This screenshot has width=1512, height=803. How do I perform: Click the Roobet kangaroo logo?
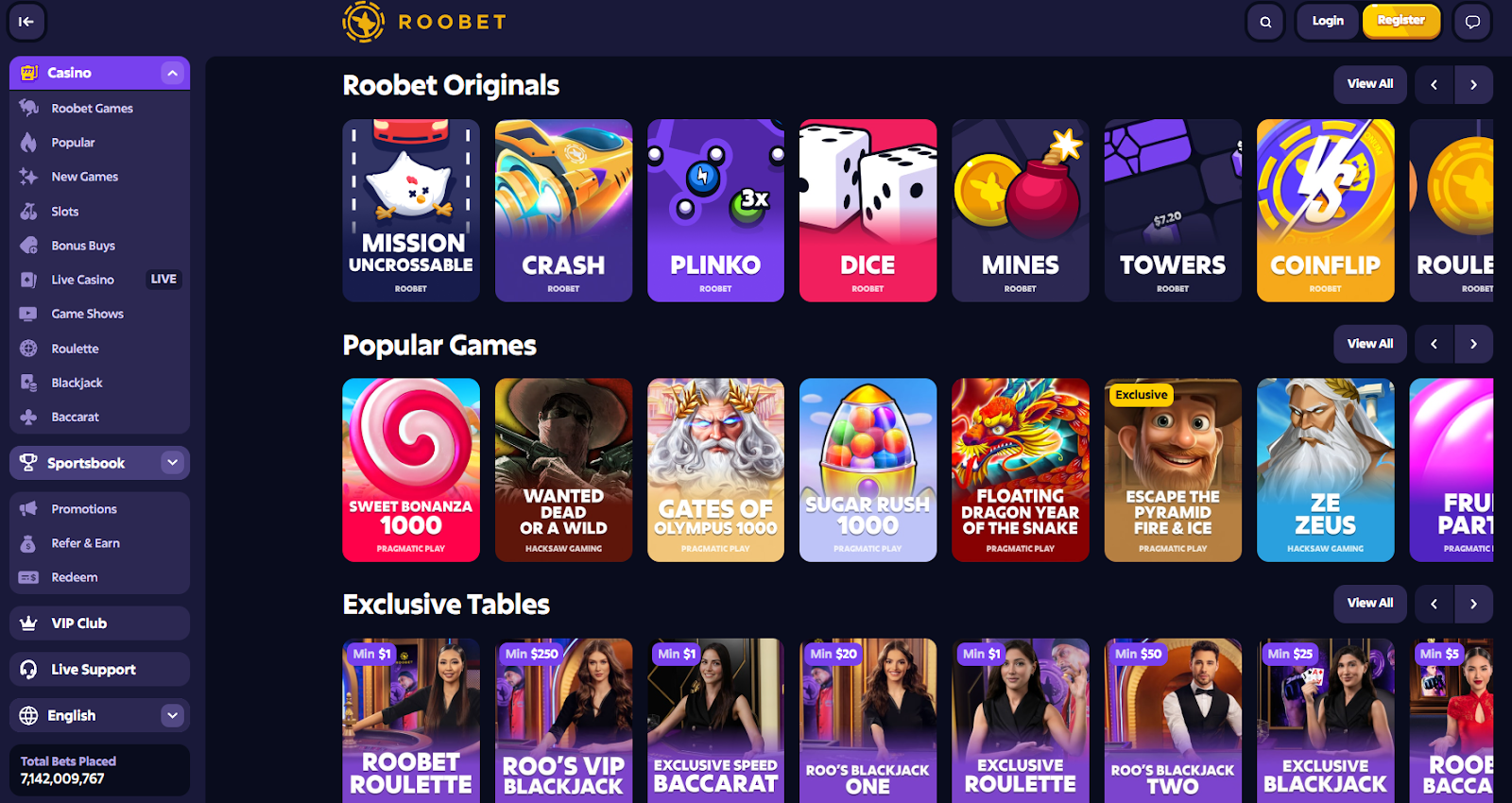(x=363, y=22)
